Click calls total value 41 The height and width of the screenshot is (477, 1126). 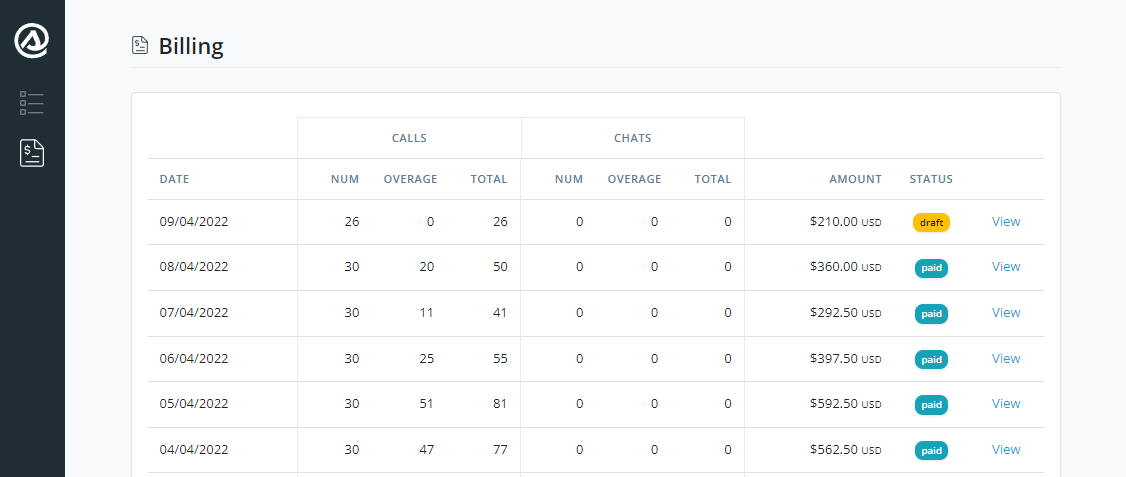click(x=500, y=312)
